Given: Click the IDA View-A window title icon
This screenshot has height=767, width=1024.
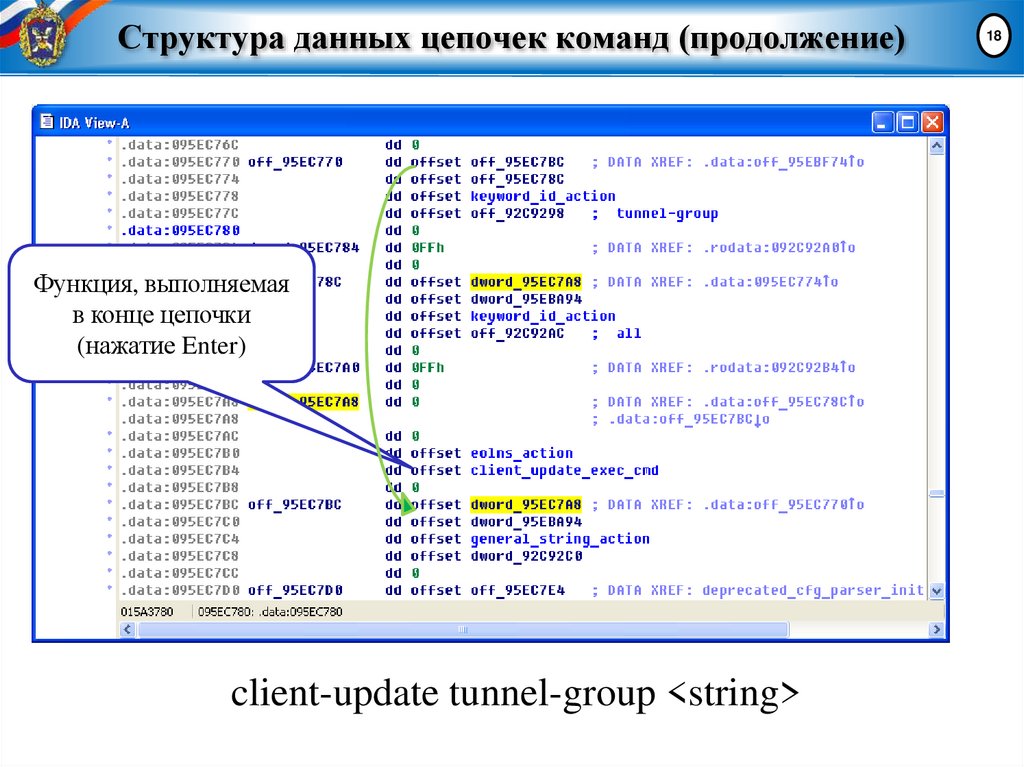Looking at the screenshot, I should [46, 122].
